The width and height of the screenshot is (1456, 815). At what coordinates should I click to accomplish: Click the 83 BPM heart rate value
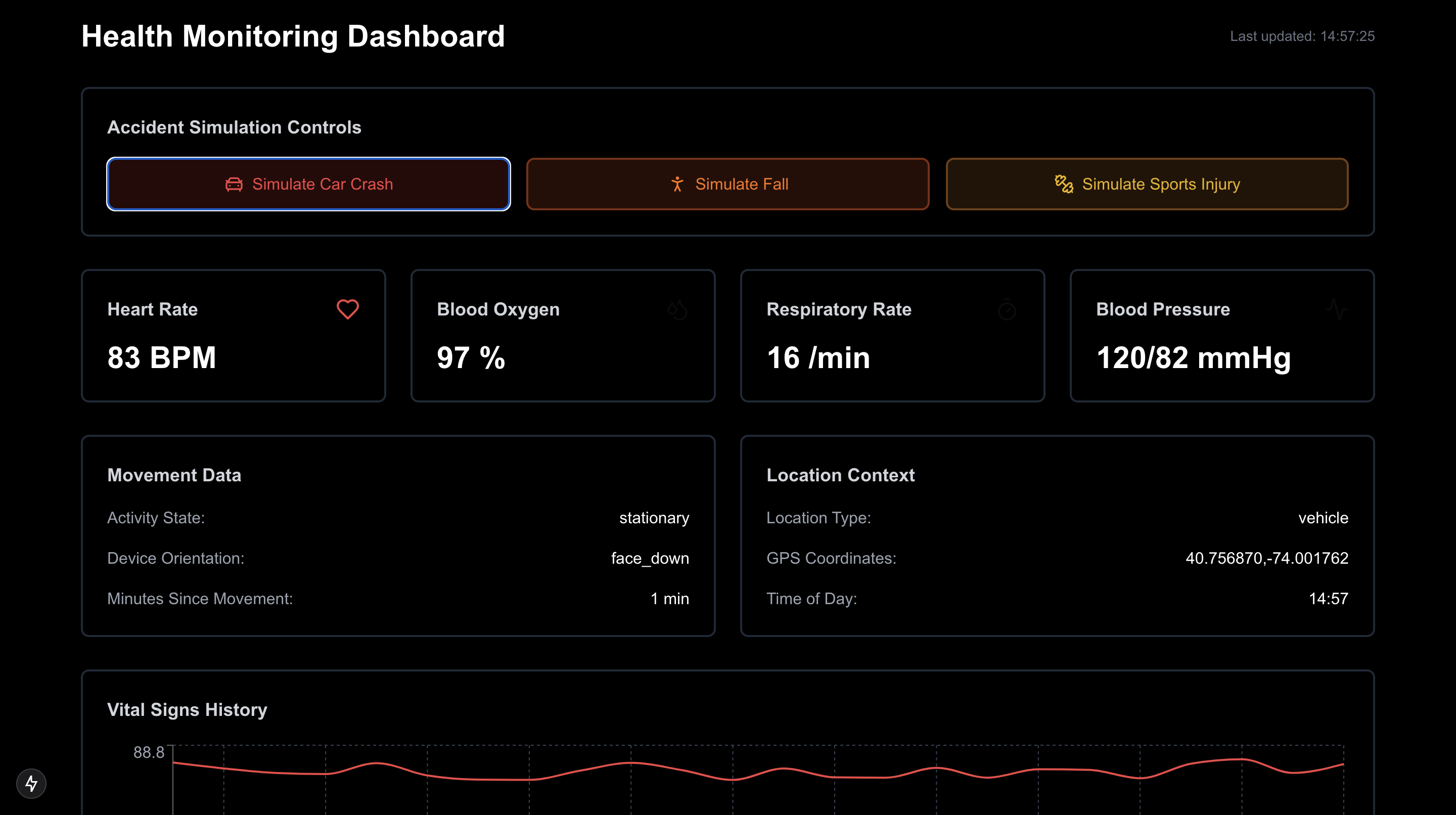(x=162, y=358)
